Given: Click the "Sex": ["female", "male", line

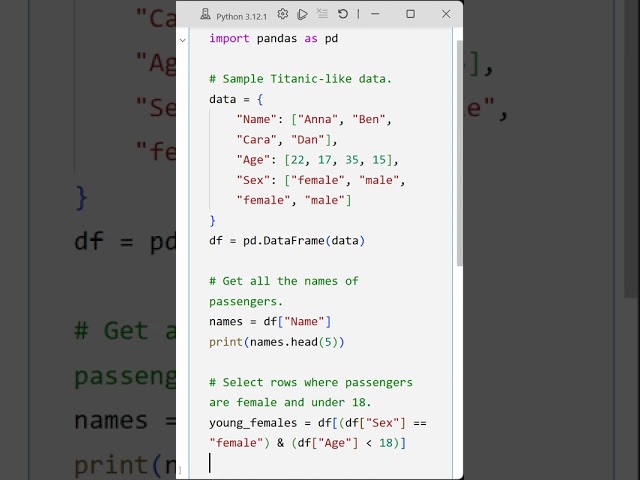Looking at the screenshot, I should [x=321, y=180].
